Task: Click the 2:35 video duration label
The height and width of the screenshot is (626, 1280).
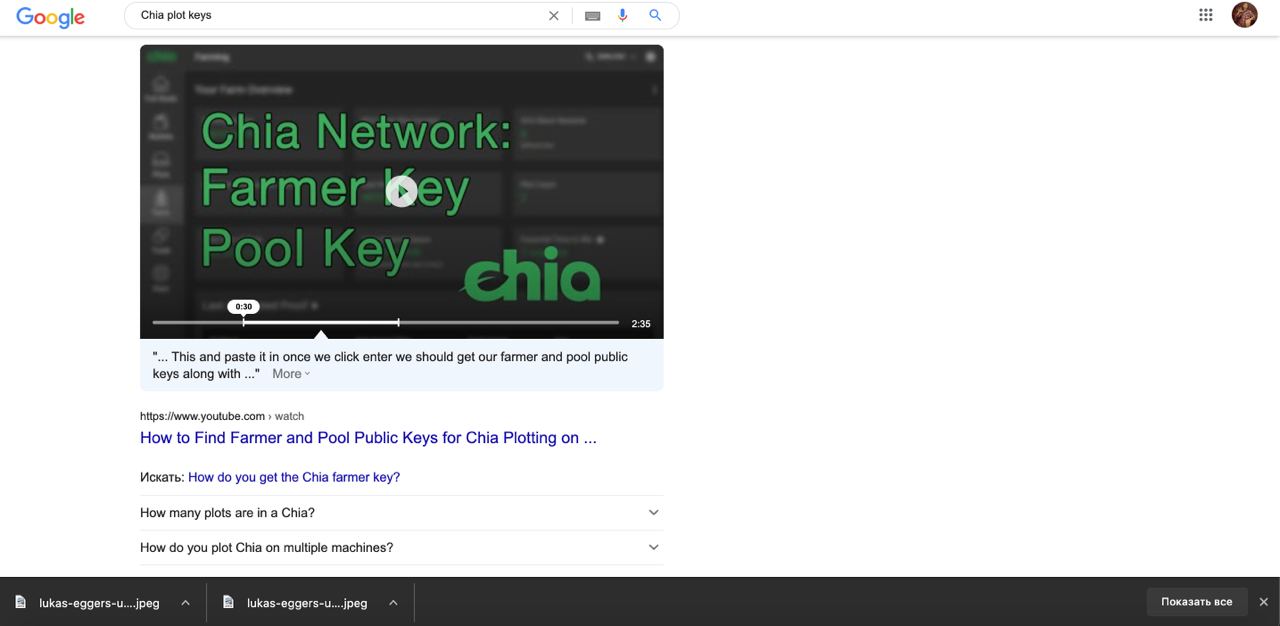Action: [641, 324]
